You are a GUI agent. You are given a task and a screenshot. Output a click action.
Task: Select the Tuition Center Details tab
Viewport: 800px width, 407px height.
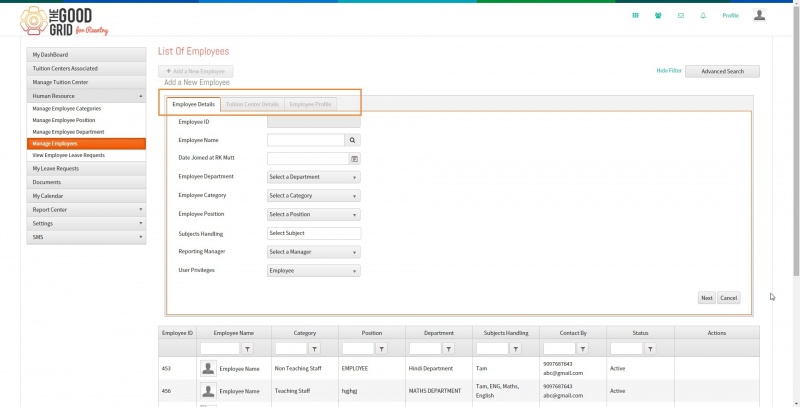pos(252,104)
